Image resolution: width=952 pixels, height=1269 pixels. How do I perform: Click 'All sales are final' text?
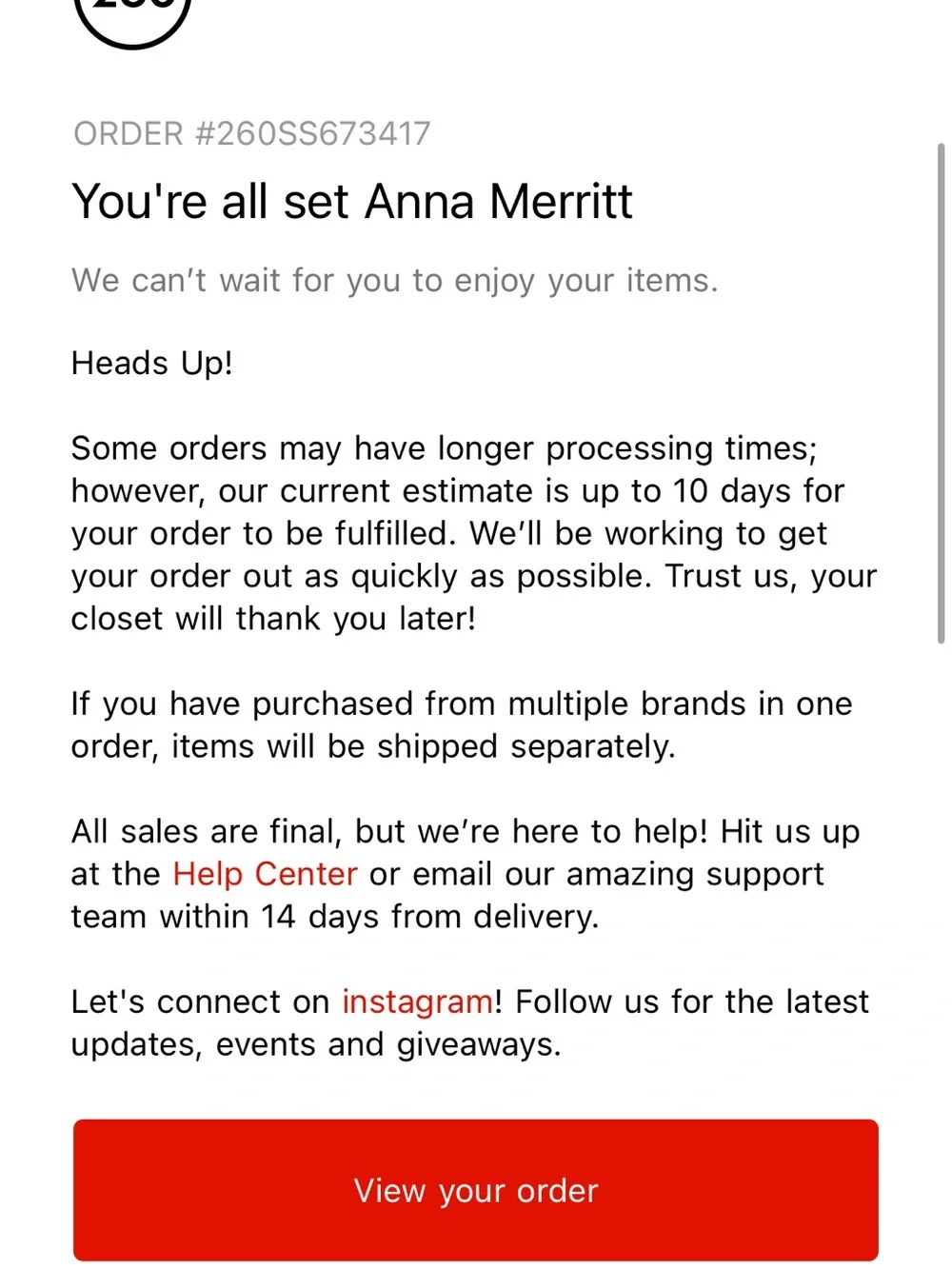point(207,832)
